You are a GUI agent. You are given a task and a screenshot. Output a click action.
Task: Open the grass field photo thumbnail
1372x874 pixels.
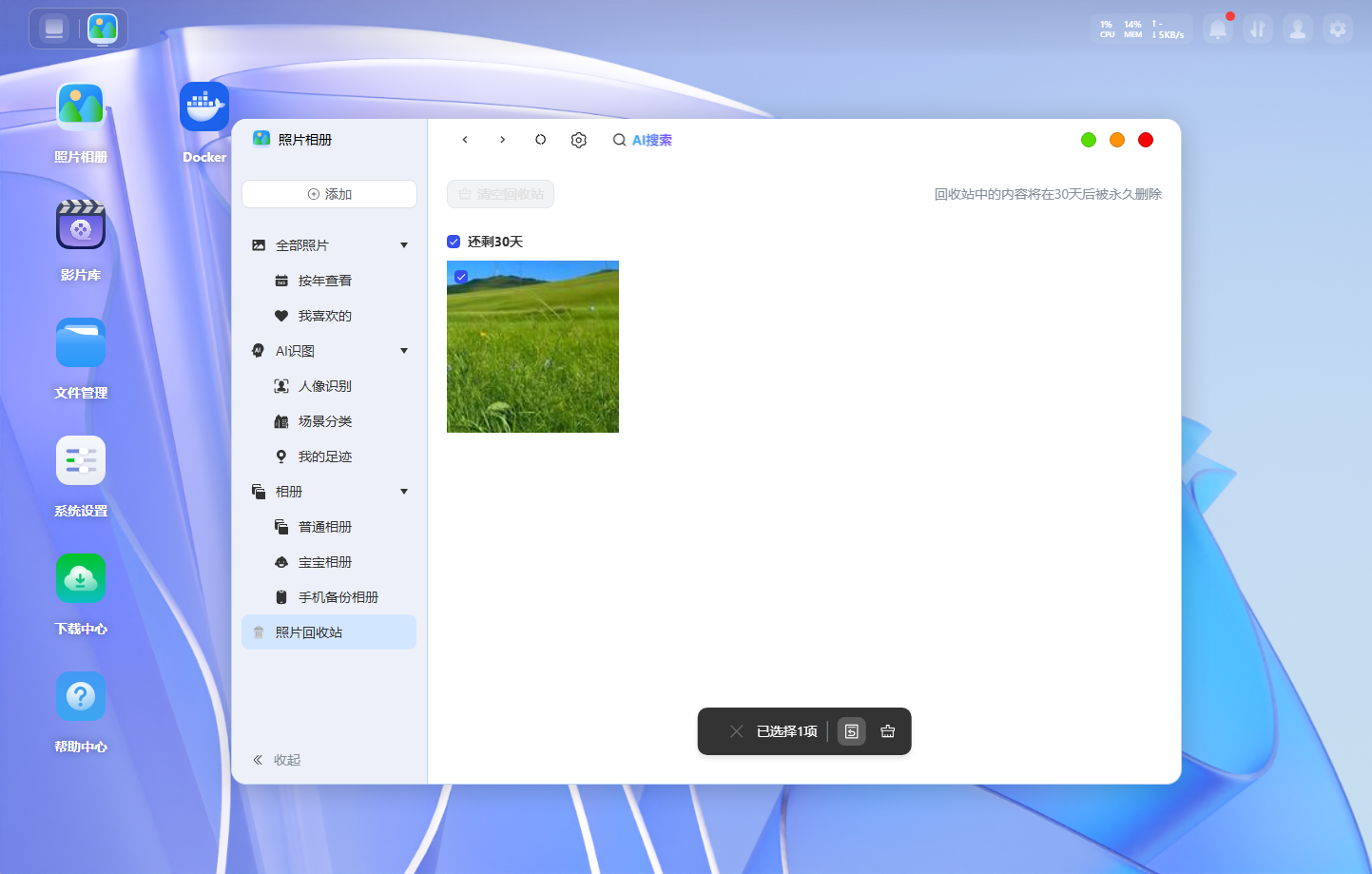[x=532, y=346]
